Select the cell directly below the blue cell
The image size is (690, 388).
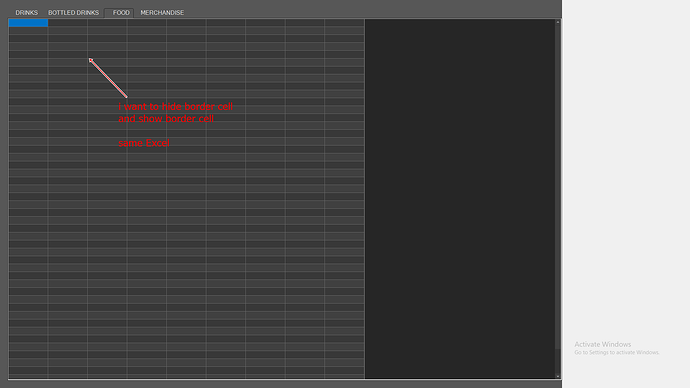28,31
